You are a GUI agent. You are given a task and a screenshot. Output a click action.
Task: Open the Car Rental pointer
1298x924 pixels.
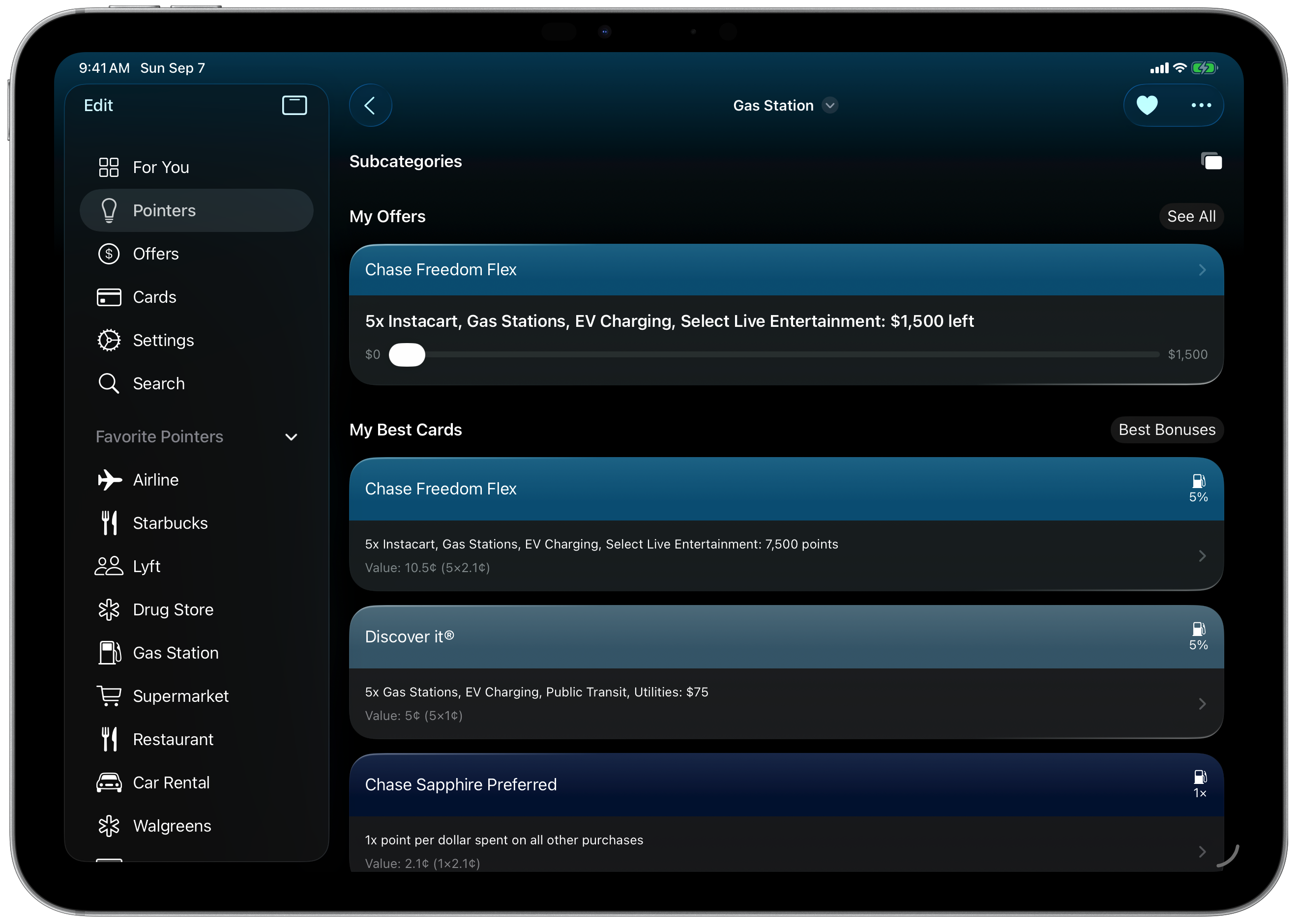tap(171, 782)
